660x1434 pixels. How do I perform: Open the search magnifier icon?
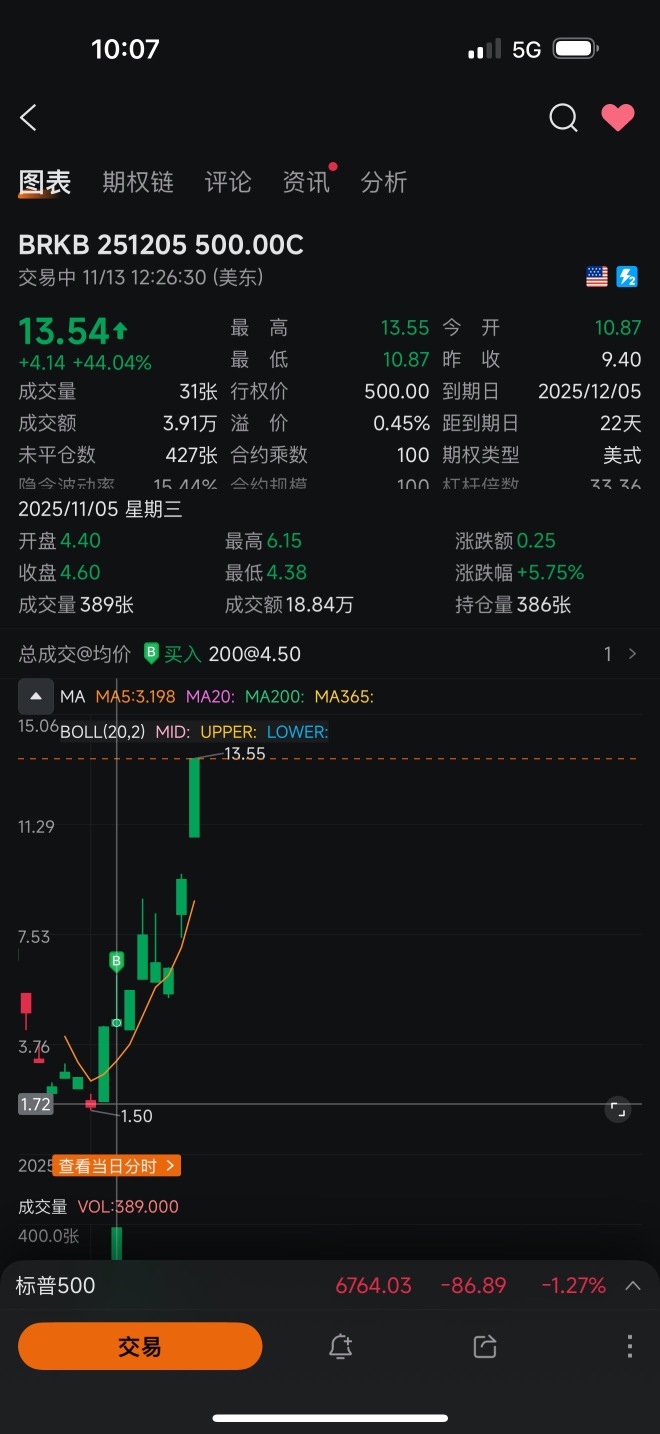pyautogui.click(x=564, y=118)
